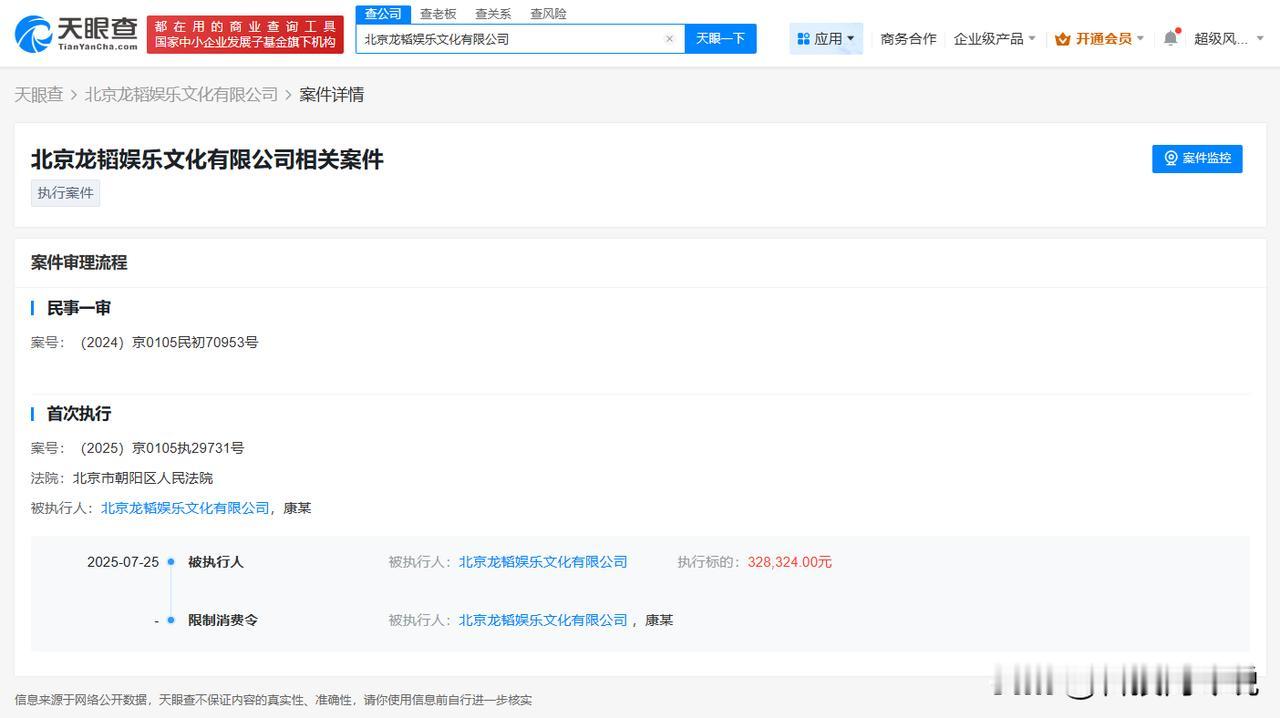This screenshot has width=1280, height=718.
Task: Click the crown icon beside 开通会员
Action: click(1063, 39)
